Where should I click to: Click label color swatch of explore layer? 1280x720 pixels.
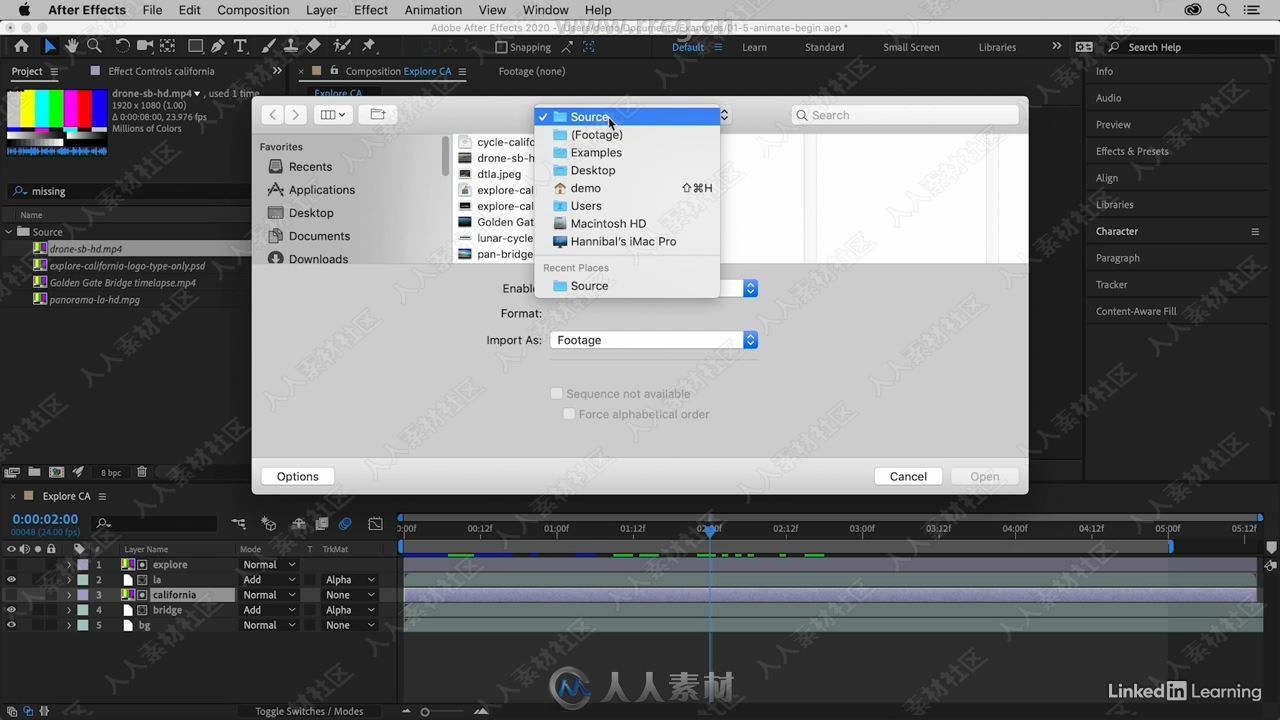[83, 565]
